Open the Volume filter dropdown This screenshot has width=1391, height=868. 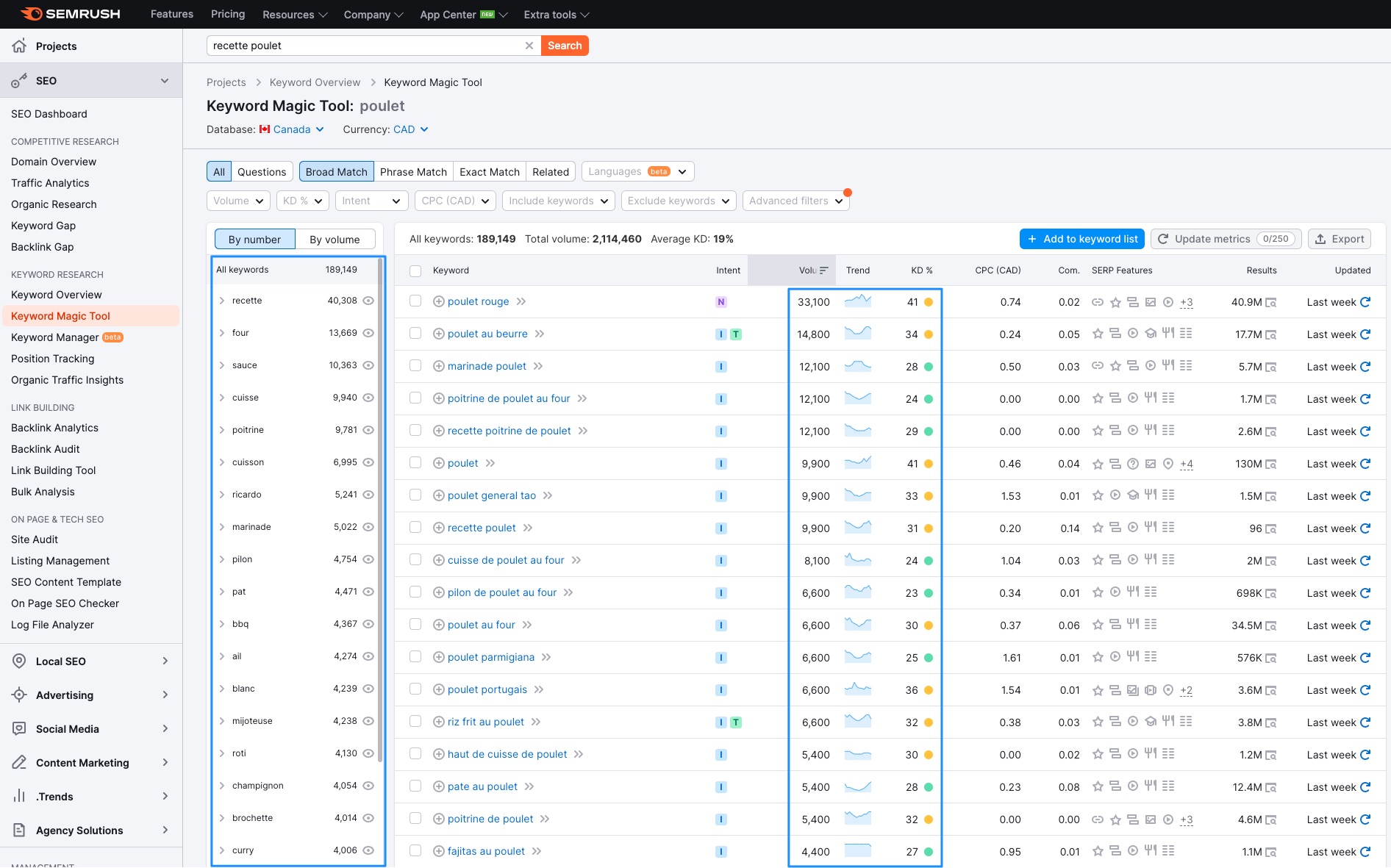238,201
